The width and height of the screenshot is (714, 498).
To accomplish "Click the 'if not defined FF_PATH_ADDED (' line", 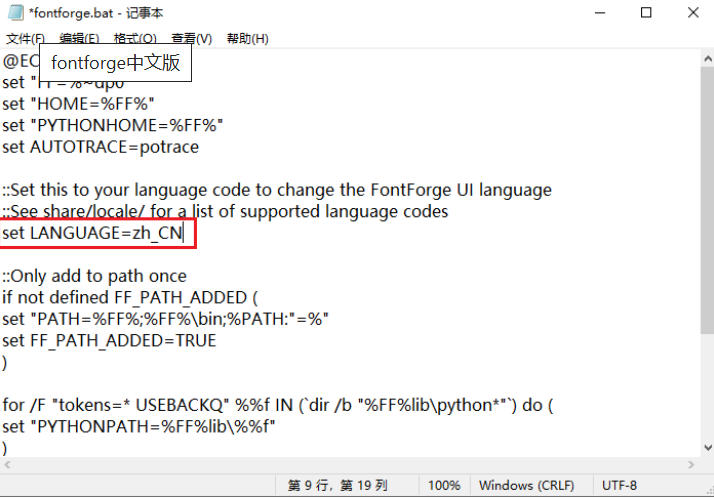I will (130, 298).
